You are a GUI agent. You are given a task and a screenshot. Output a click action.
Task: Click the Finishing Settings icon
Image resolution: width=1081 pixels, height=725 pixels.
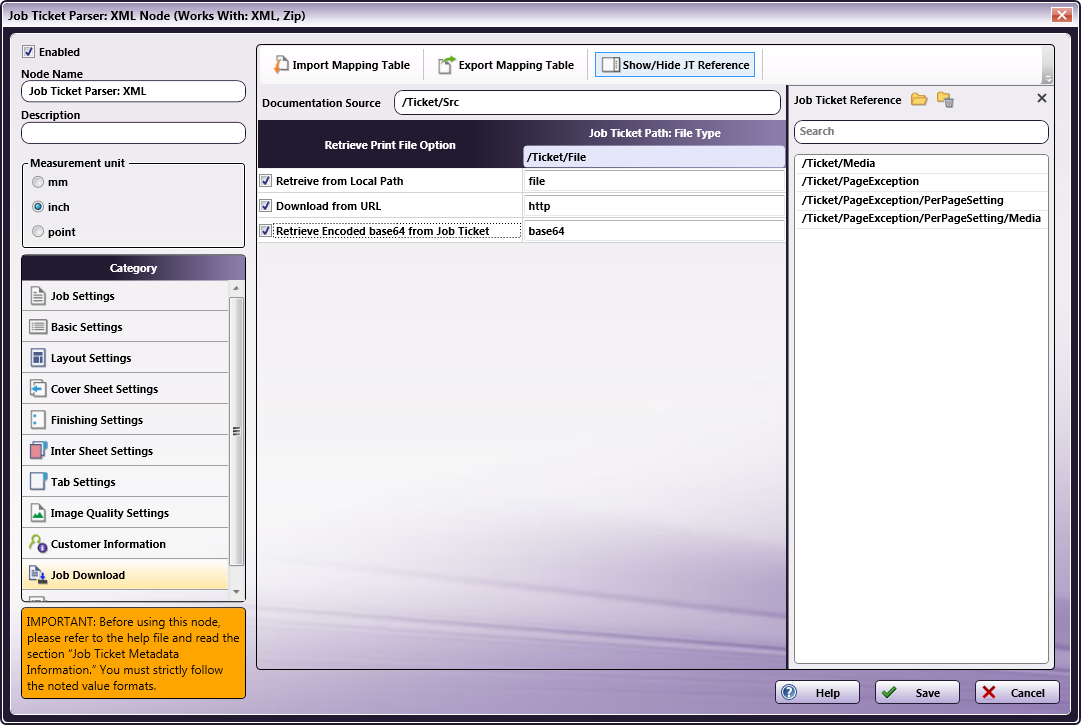pos(38,420)
